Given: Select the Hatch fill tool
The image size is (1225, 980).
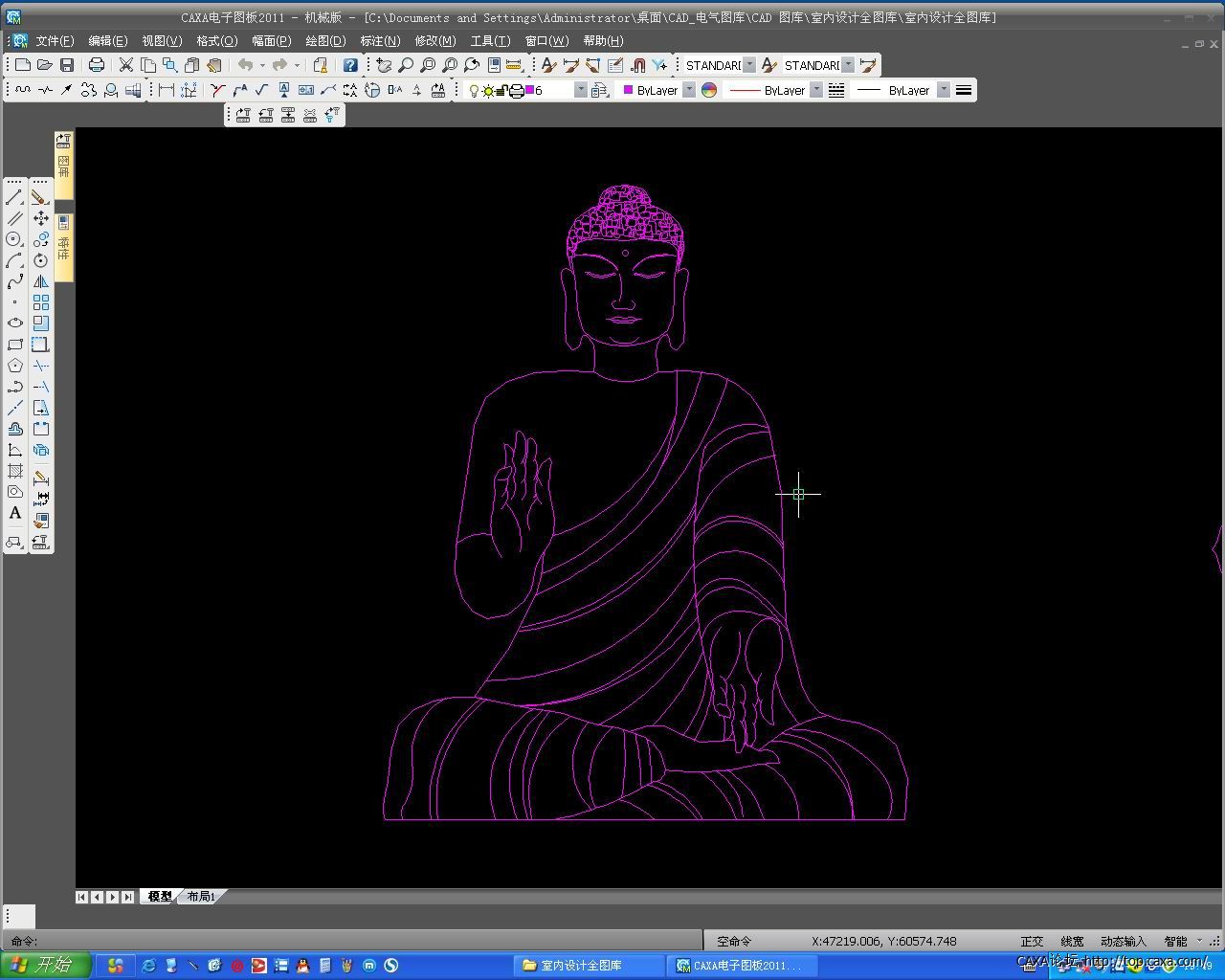Looking at the screenshot, I should pos(14,471).
